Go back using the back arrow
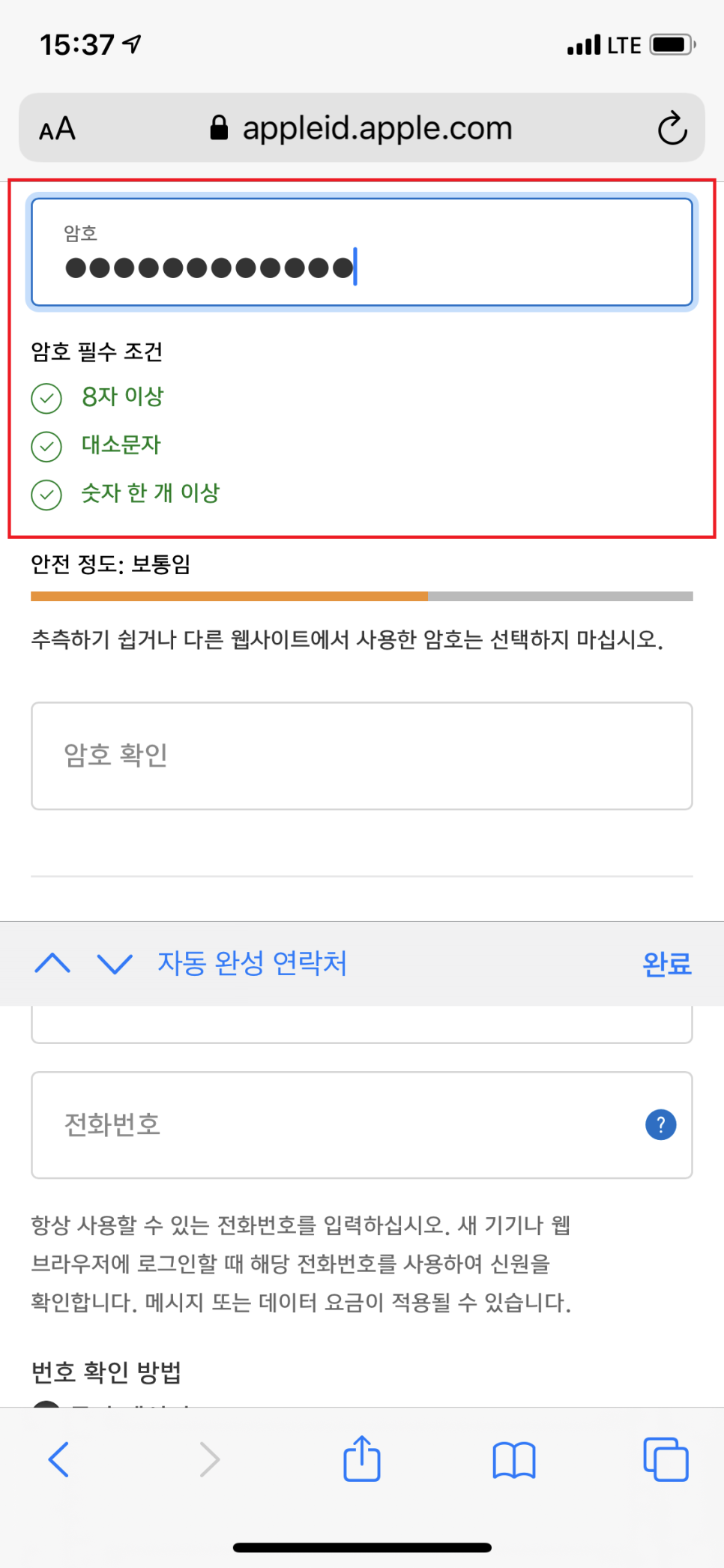 (x=58, y=1459)
